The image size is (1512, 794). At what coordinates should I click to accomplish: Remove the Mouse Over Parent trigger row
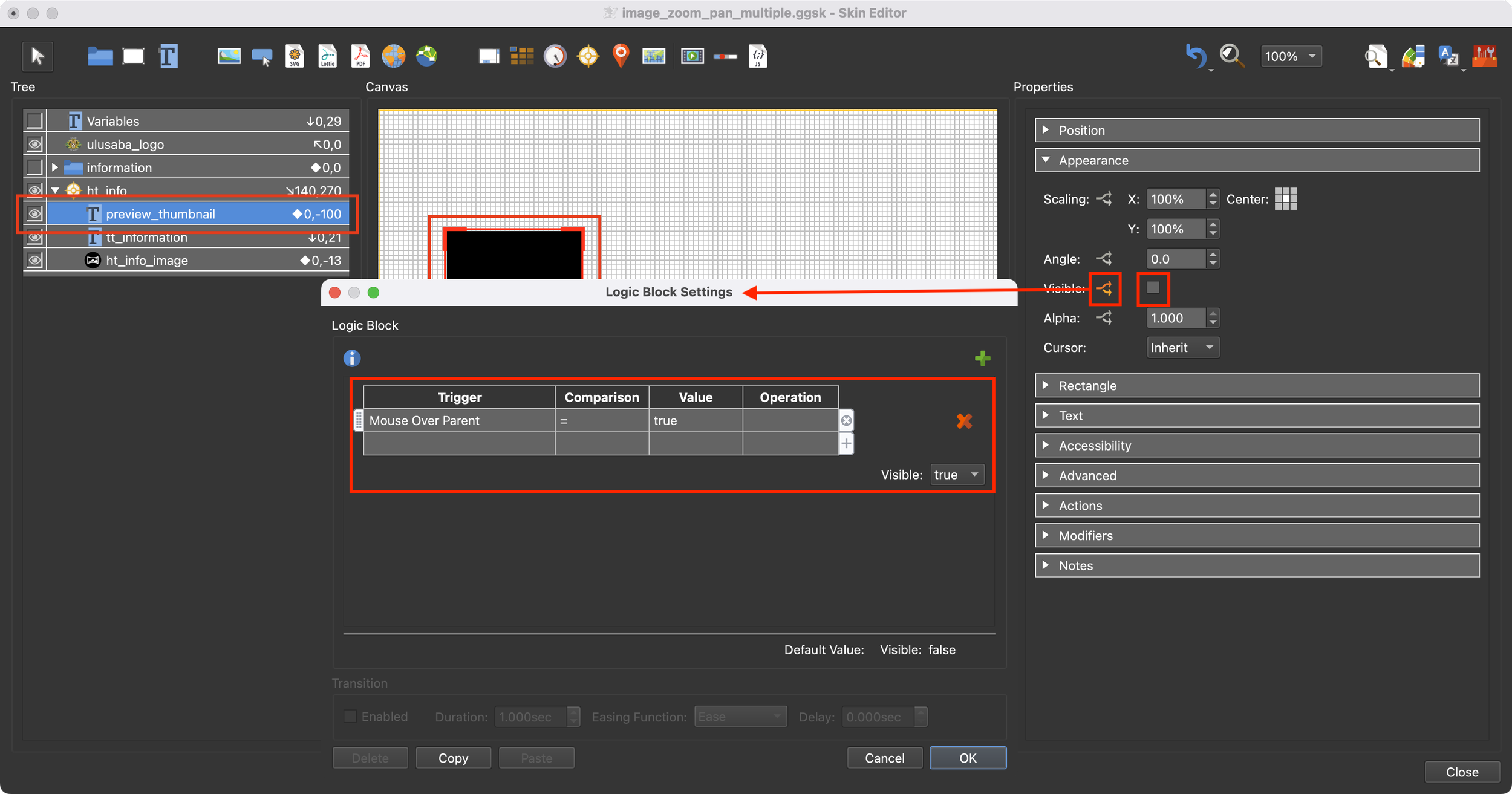click(846, 420)
